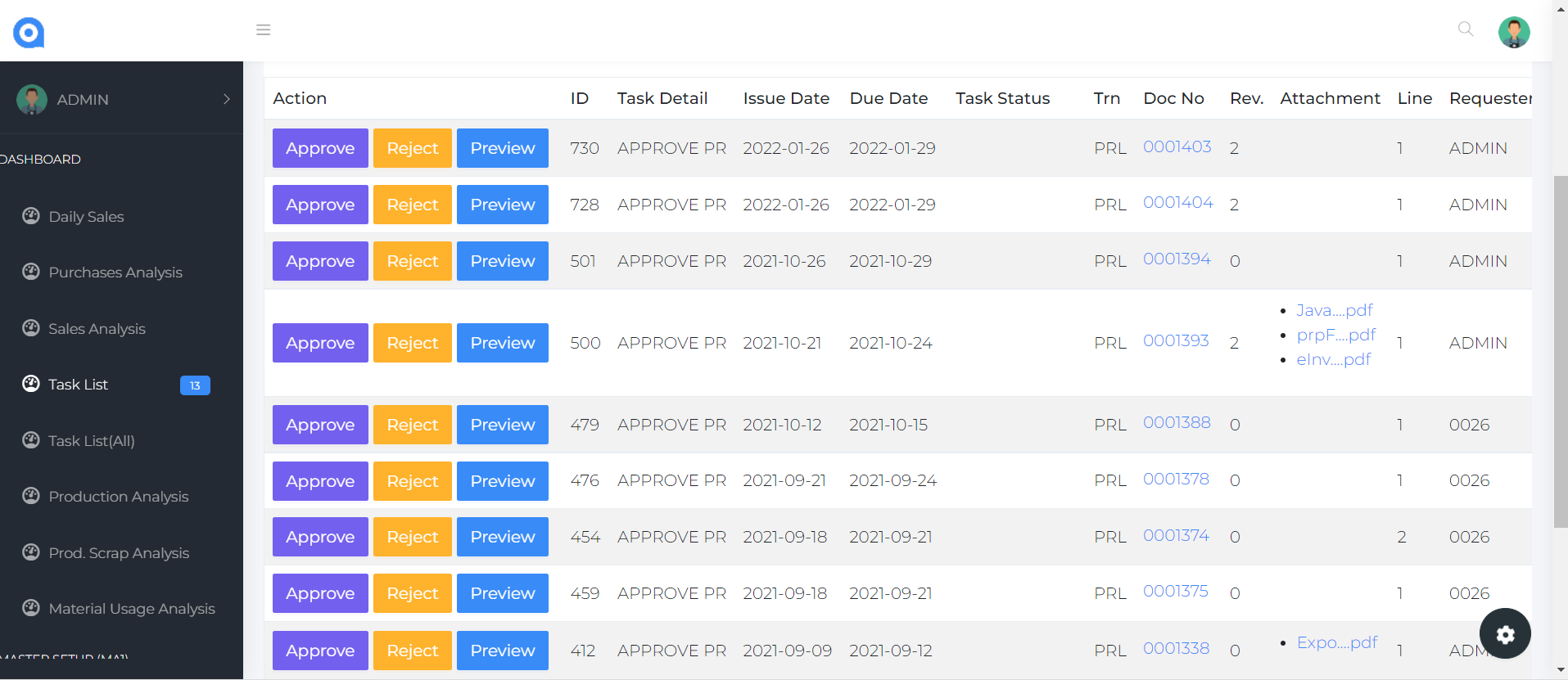The image size is (1568, 680).
Task: Expand the ADMIN profile chevron
Action: click(227, 99)
